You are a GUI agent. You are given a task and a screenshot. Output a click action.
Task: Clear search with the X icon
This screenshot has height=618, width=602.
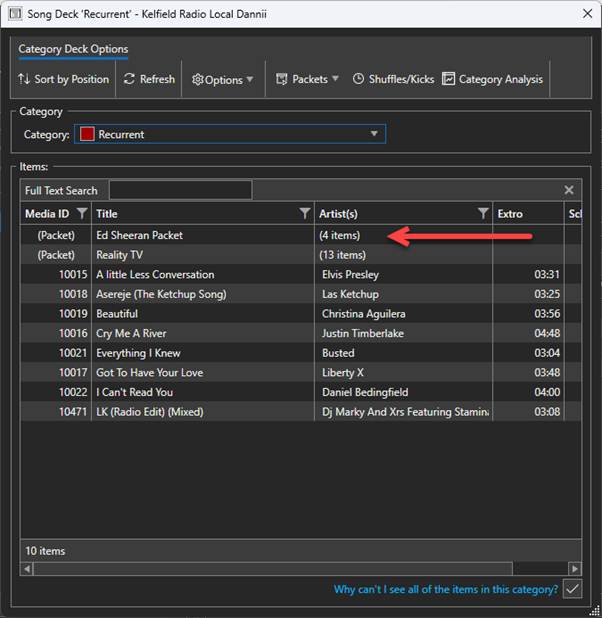point(568,190)
